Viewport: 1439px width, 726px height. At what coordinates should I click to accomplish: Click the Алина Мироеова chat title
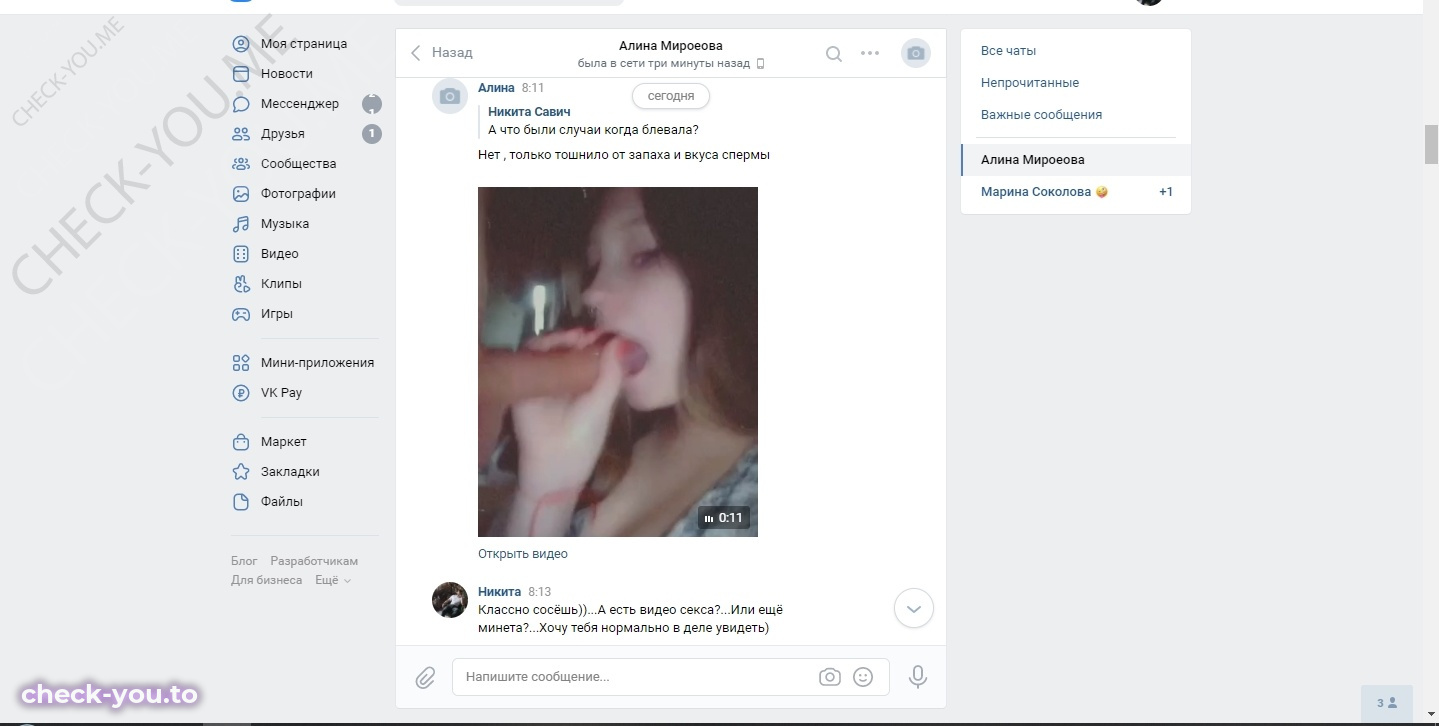coord(670,45)
